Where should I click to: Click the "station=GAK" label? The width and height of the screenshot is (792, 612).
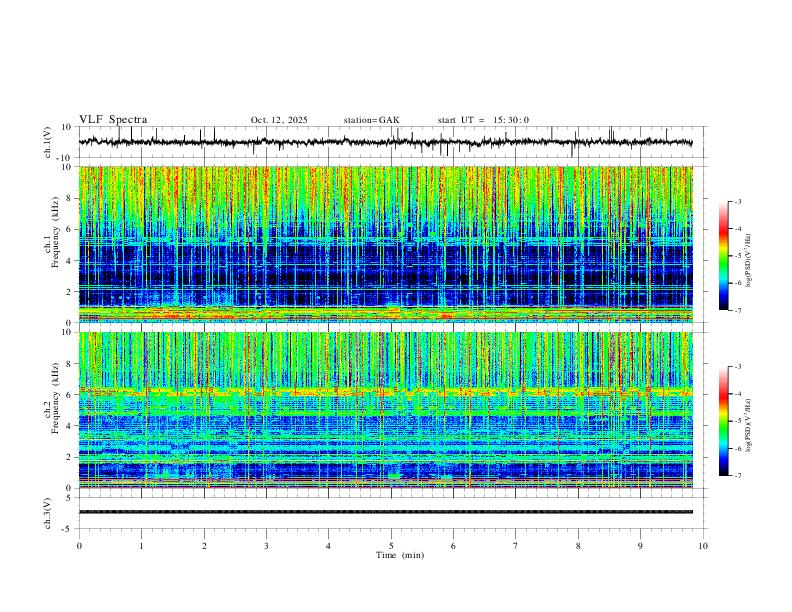point(371,120)
